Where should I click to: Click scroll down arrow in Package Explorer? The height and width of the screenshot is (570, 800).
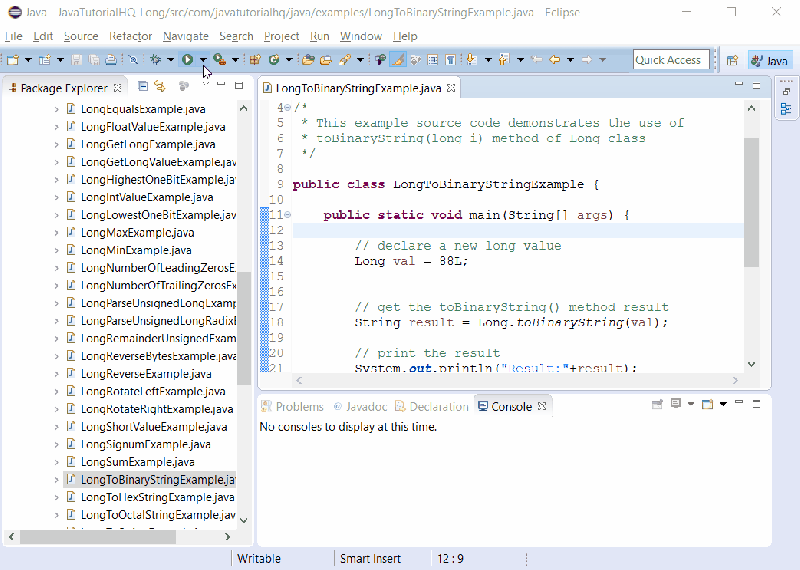[x=243, y=521]
